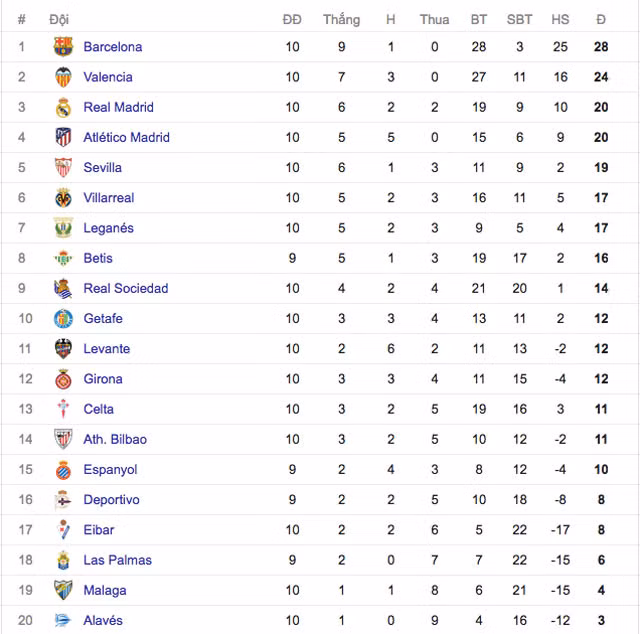This screenshot has width=640, height=634.
Task: Open the Leganés team link
Action: pyautogui.click(x=109, y=228)
